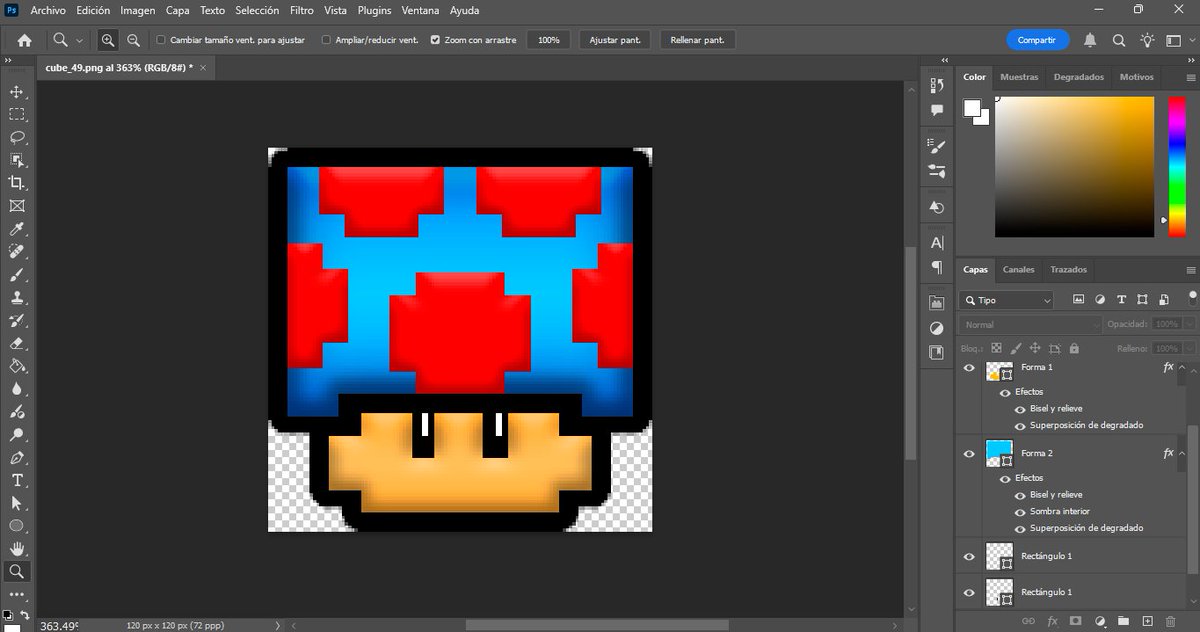Switch to the Trazados tab
The height and width of the screenshot is (632, 1200).
(x=1068, y=270)
